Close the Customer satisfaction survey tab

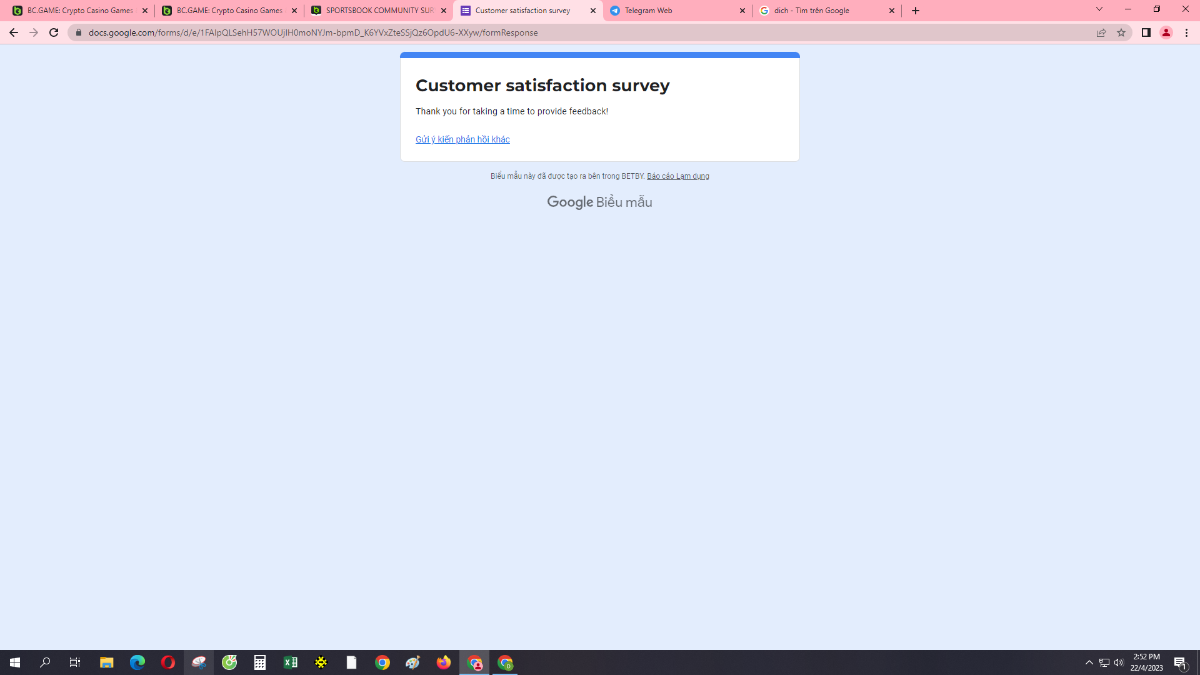tap(593, 11)
